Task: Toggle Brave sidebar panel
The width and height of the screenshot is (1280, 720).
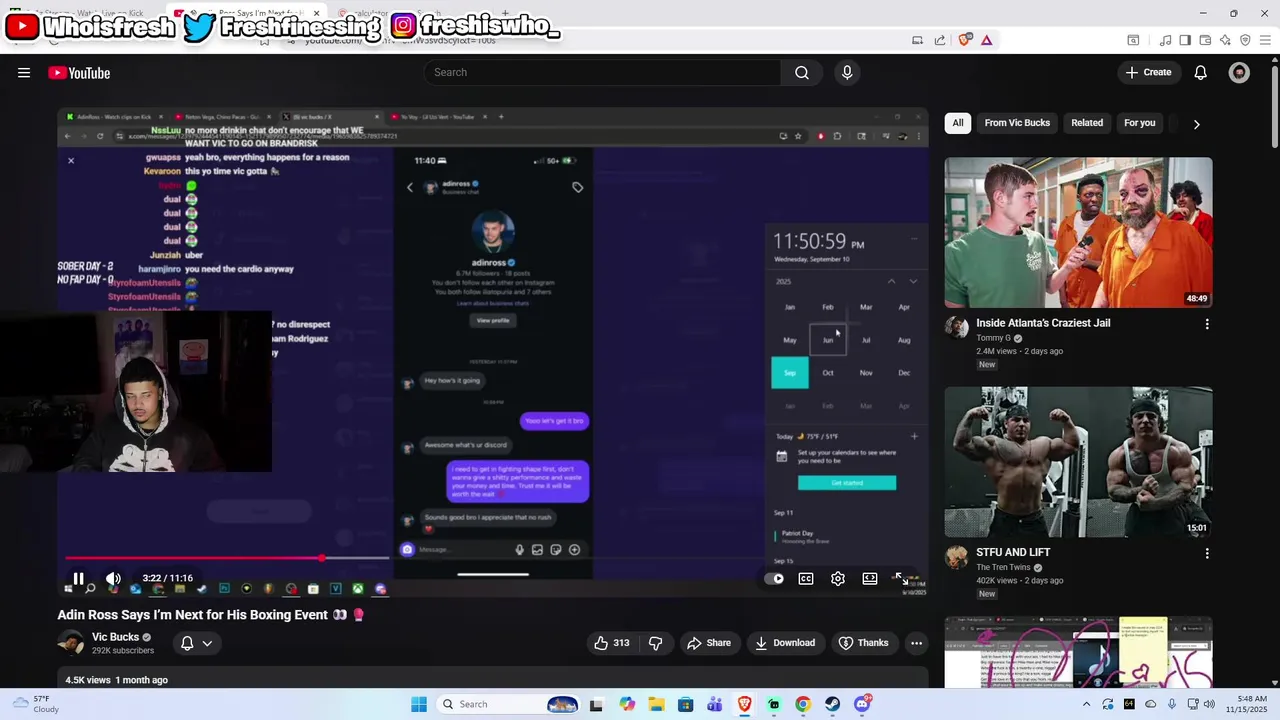Action: click(1185, 40)
